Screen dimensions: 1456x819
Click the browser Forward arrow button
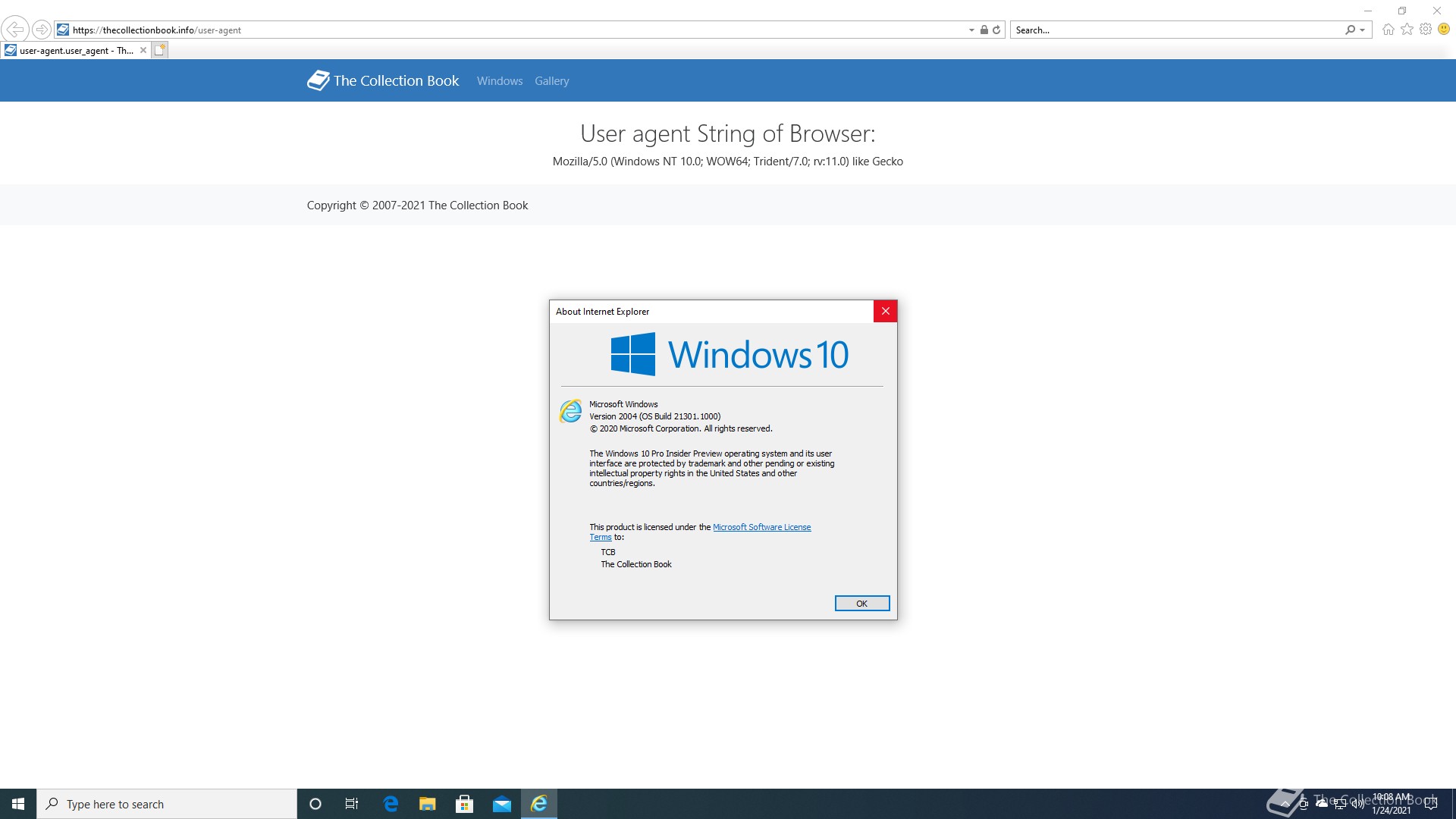pos(42,30)
